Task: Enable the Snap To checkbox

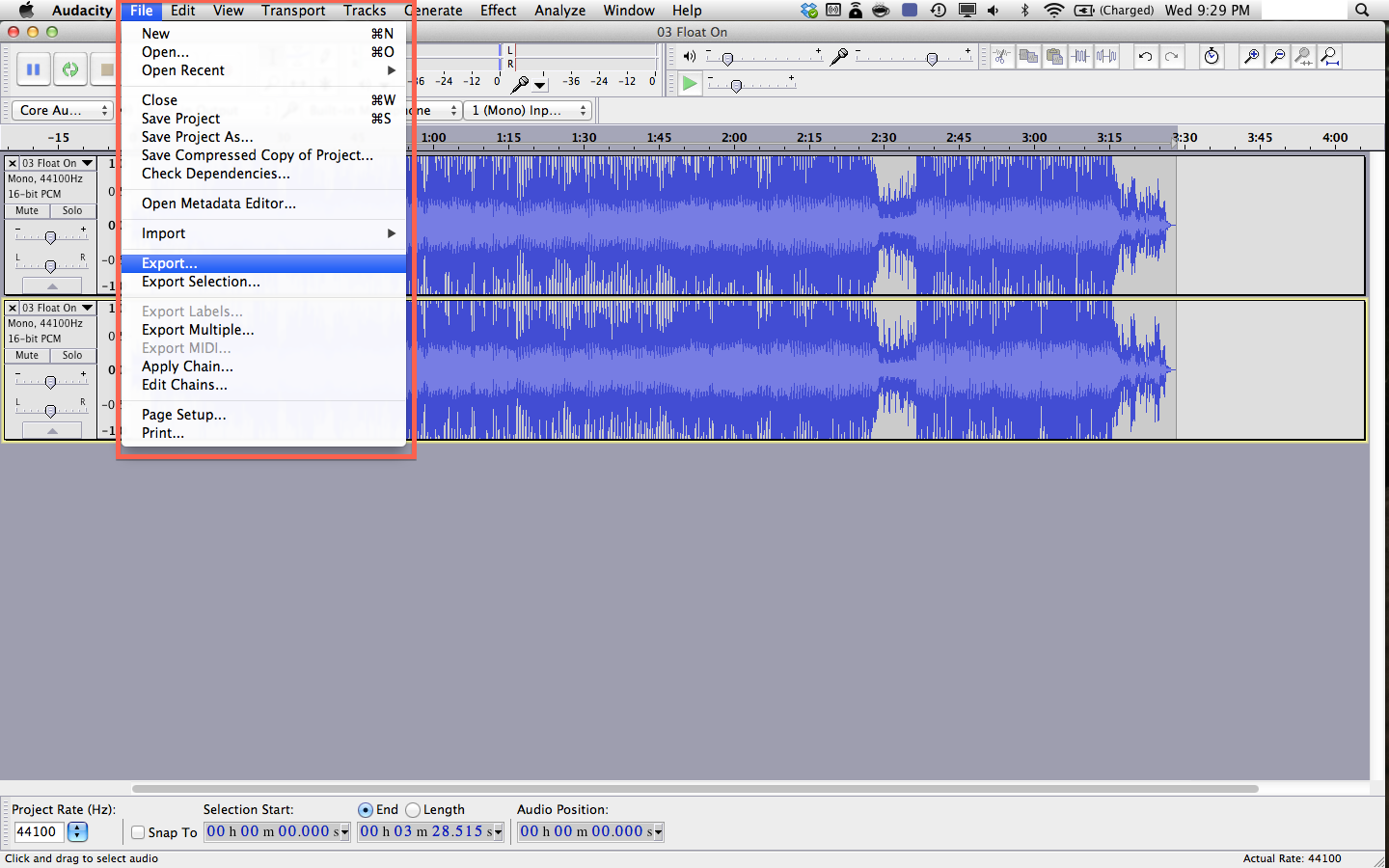Action: (x=138, y=832)
